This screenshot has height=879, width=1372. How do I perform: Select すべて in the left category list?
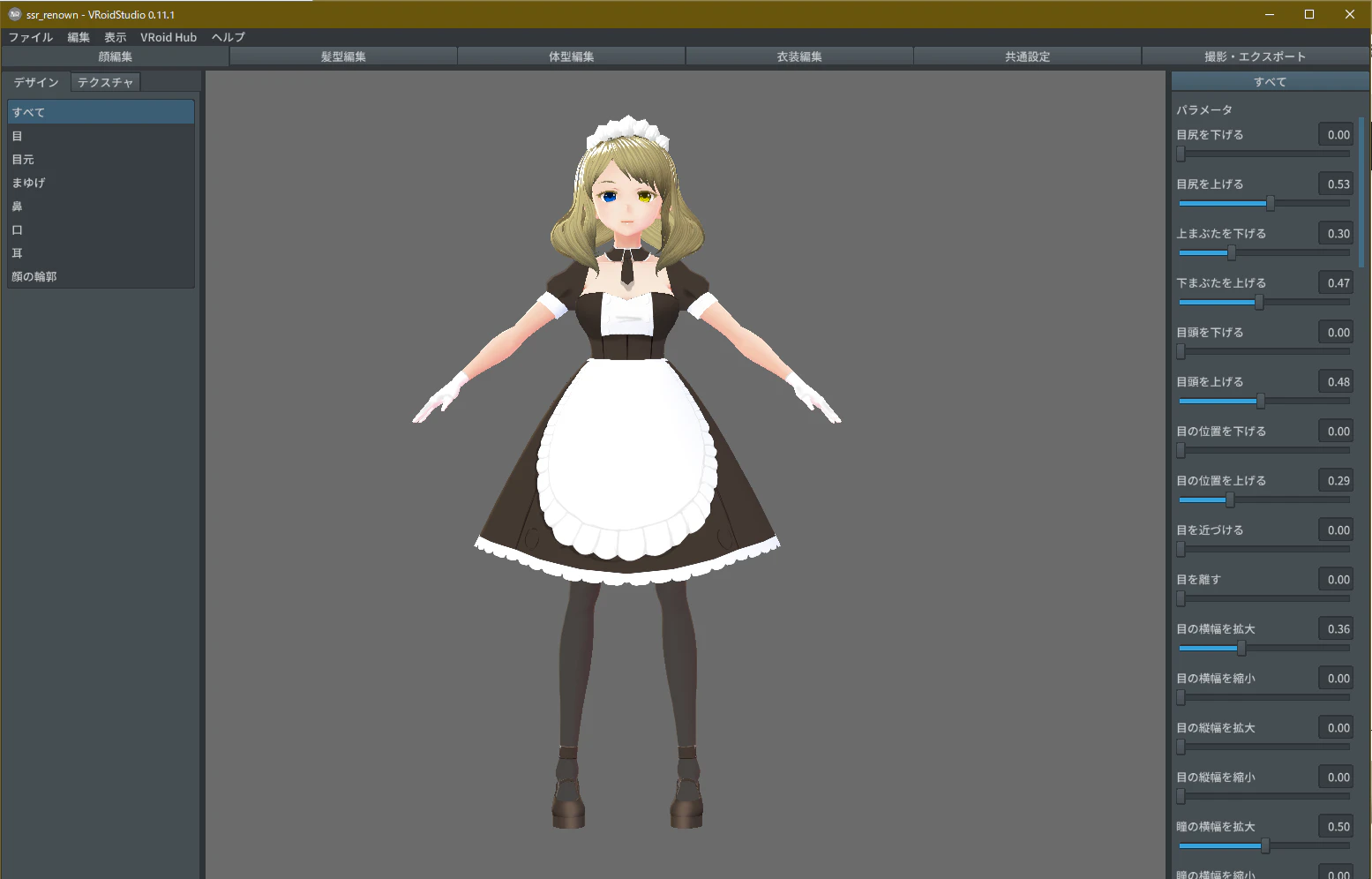(101, 112)
